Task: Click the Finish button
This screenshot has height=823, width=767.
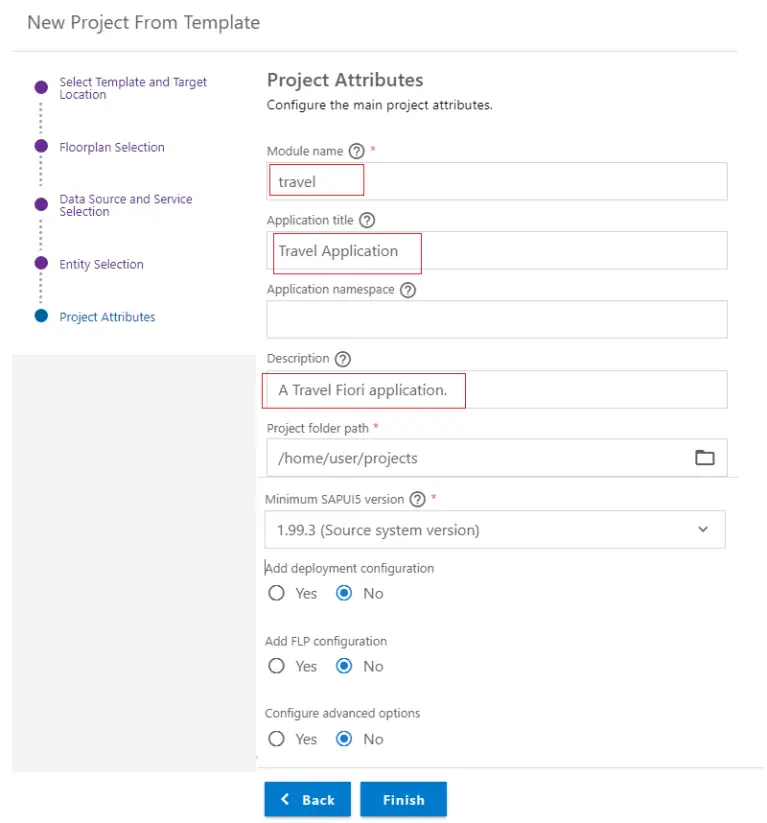Action: pyautogui.click(x=403, y=799)
